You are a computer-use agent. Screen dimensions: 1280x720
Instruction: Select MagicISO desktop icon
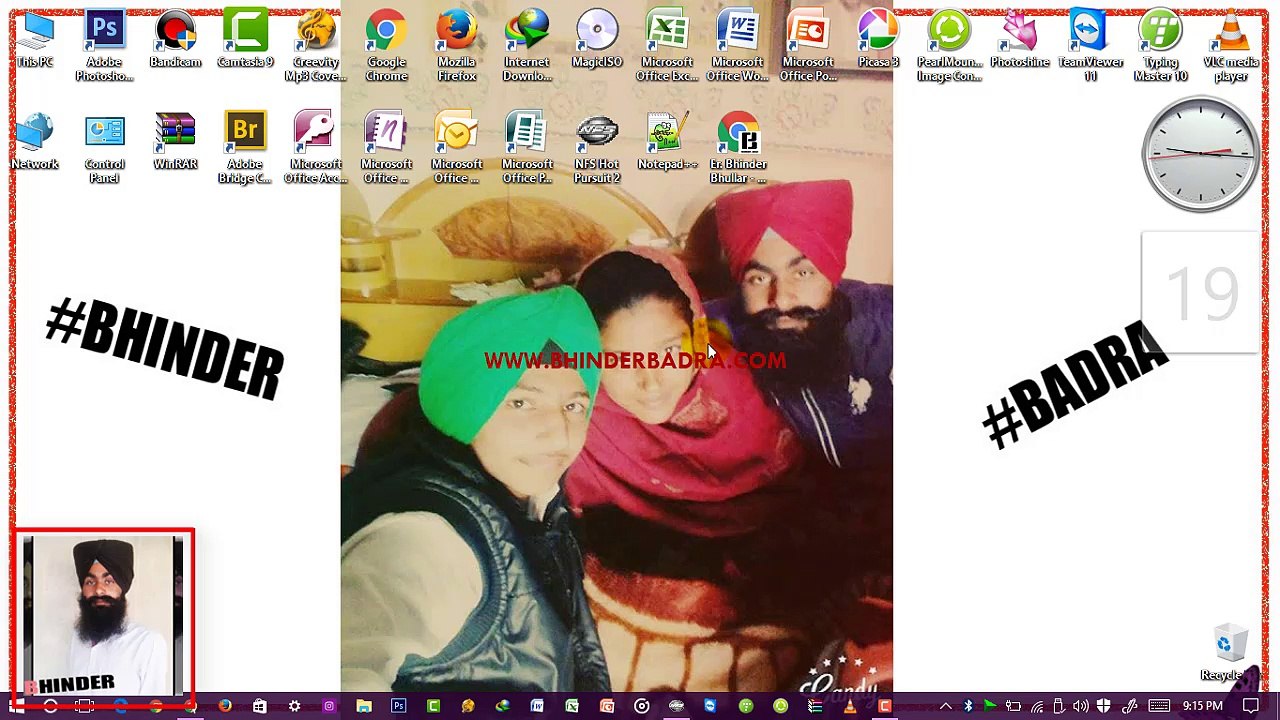tap(597, 40)
